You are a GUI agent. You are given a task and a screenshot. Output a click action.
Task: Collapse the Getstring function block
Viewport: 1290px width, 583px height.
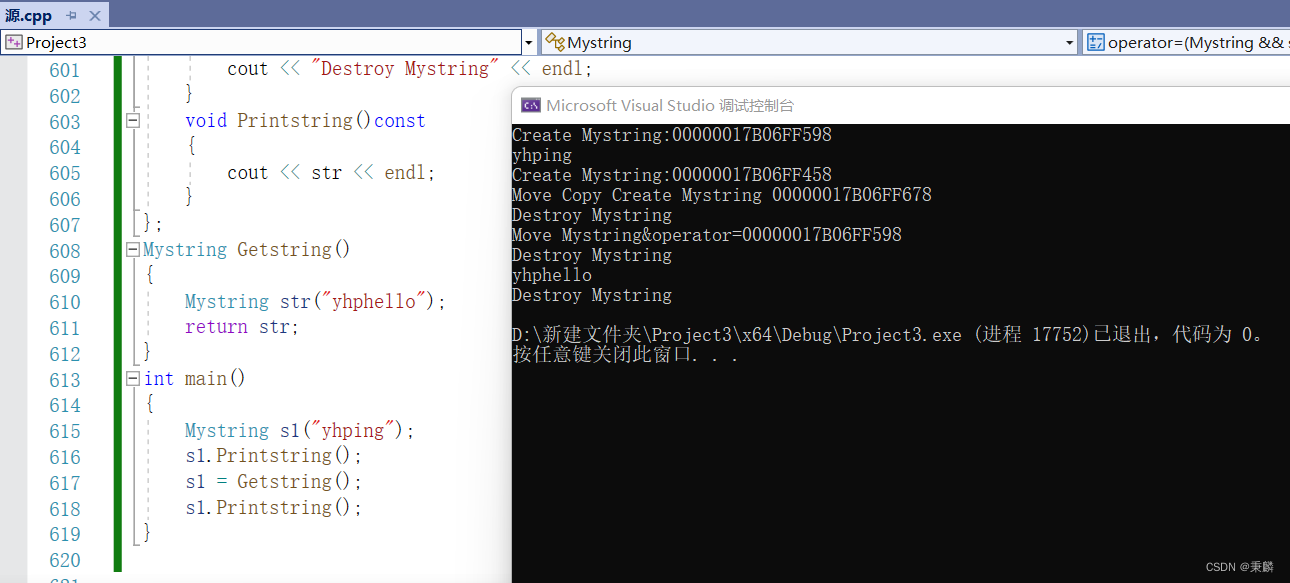click(132, 250)
